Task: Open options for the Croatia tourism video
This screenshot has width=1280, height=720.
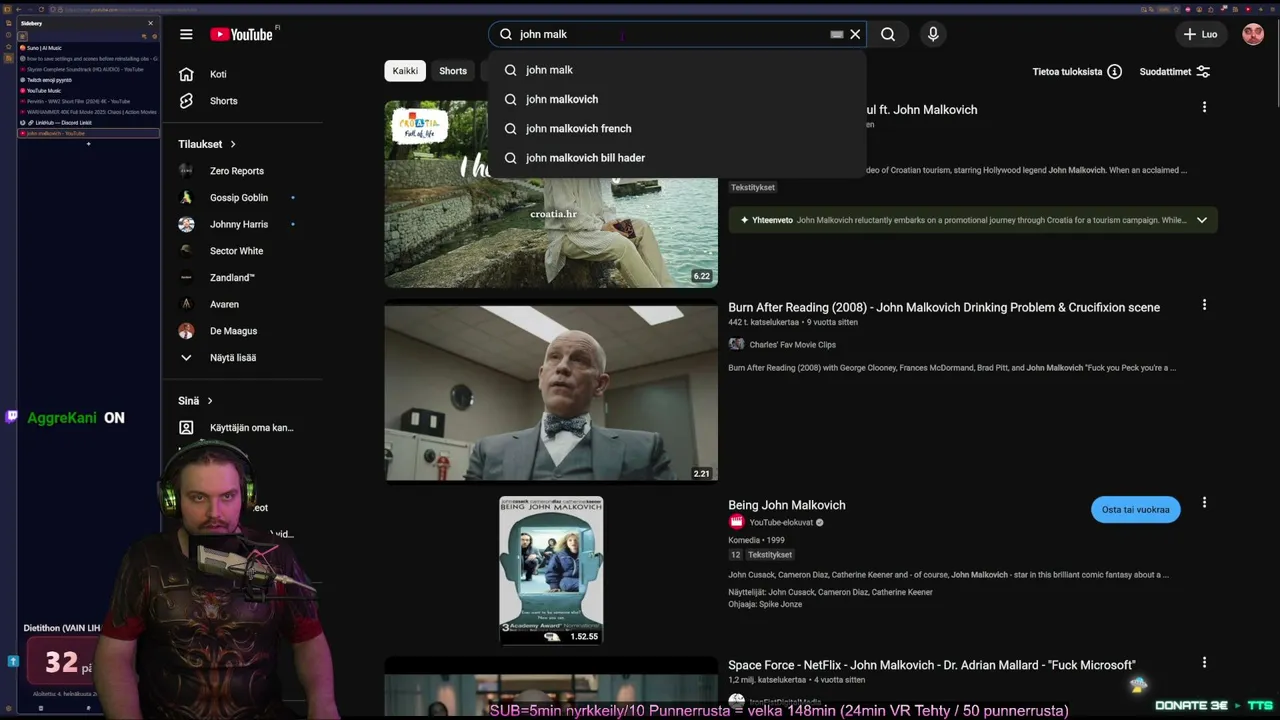Action: [x=1204, y=107]
